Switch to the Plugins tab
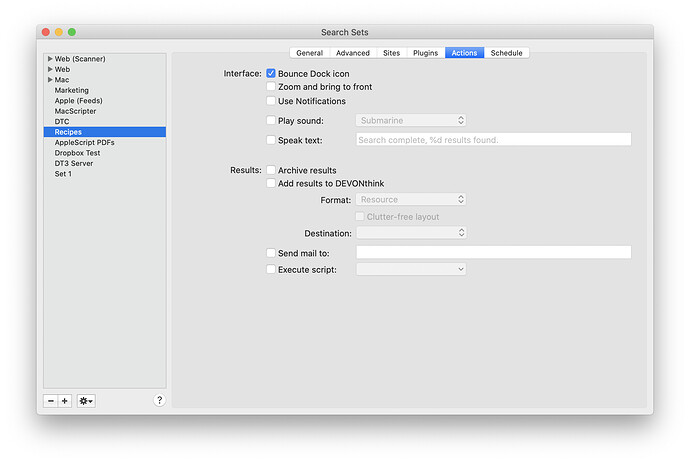The image size is (690, 462). (x=425, y=53)
